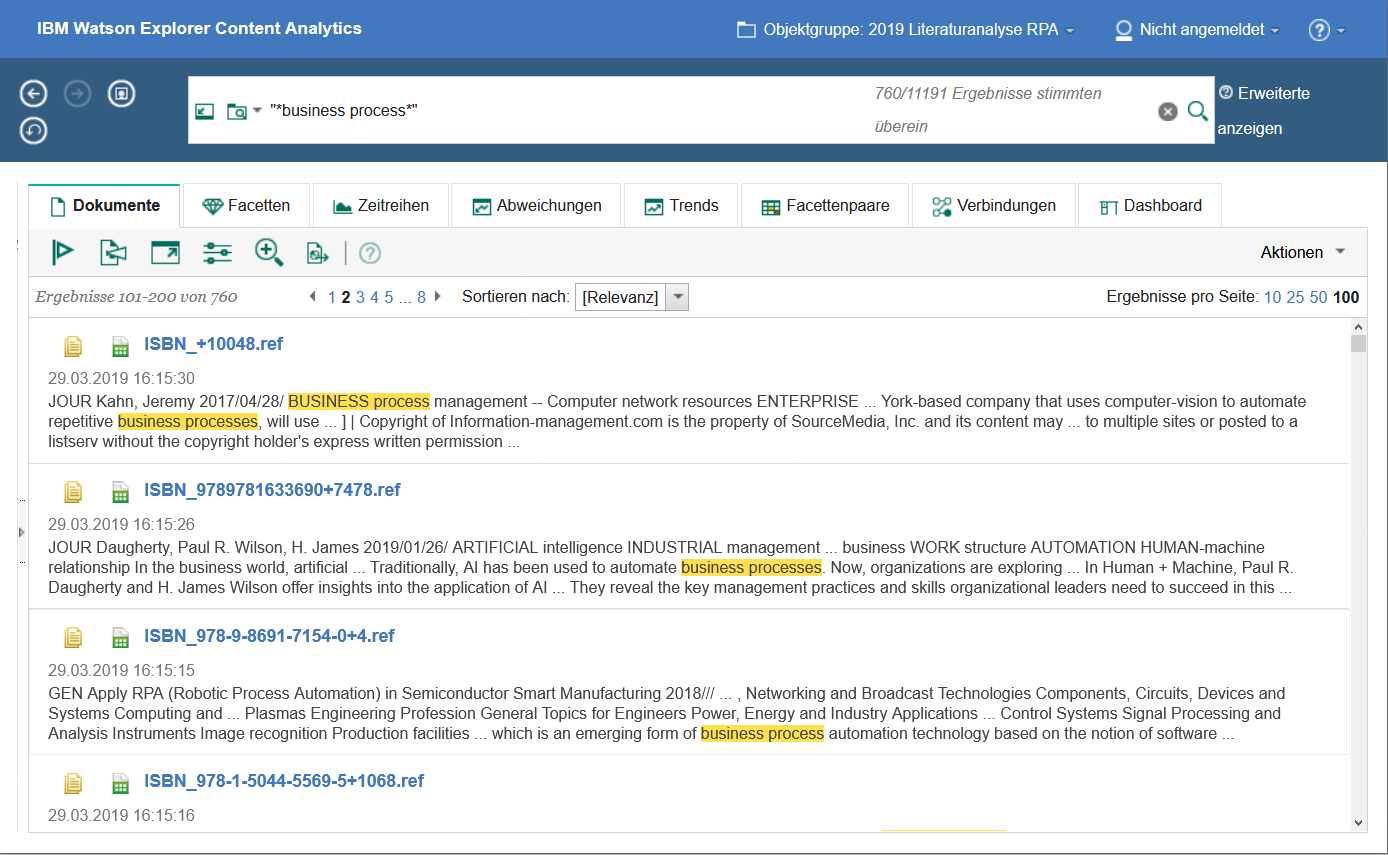The image size is (1388, 855).
Task: Click the results list scrollbar down arrow
Action: 1358,822
